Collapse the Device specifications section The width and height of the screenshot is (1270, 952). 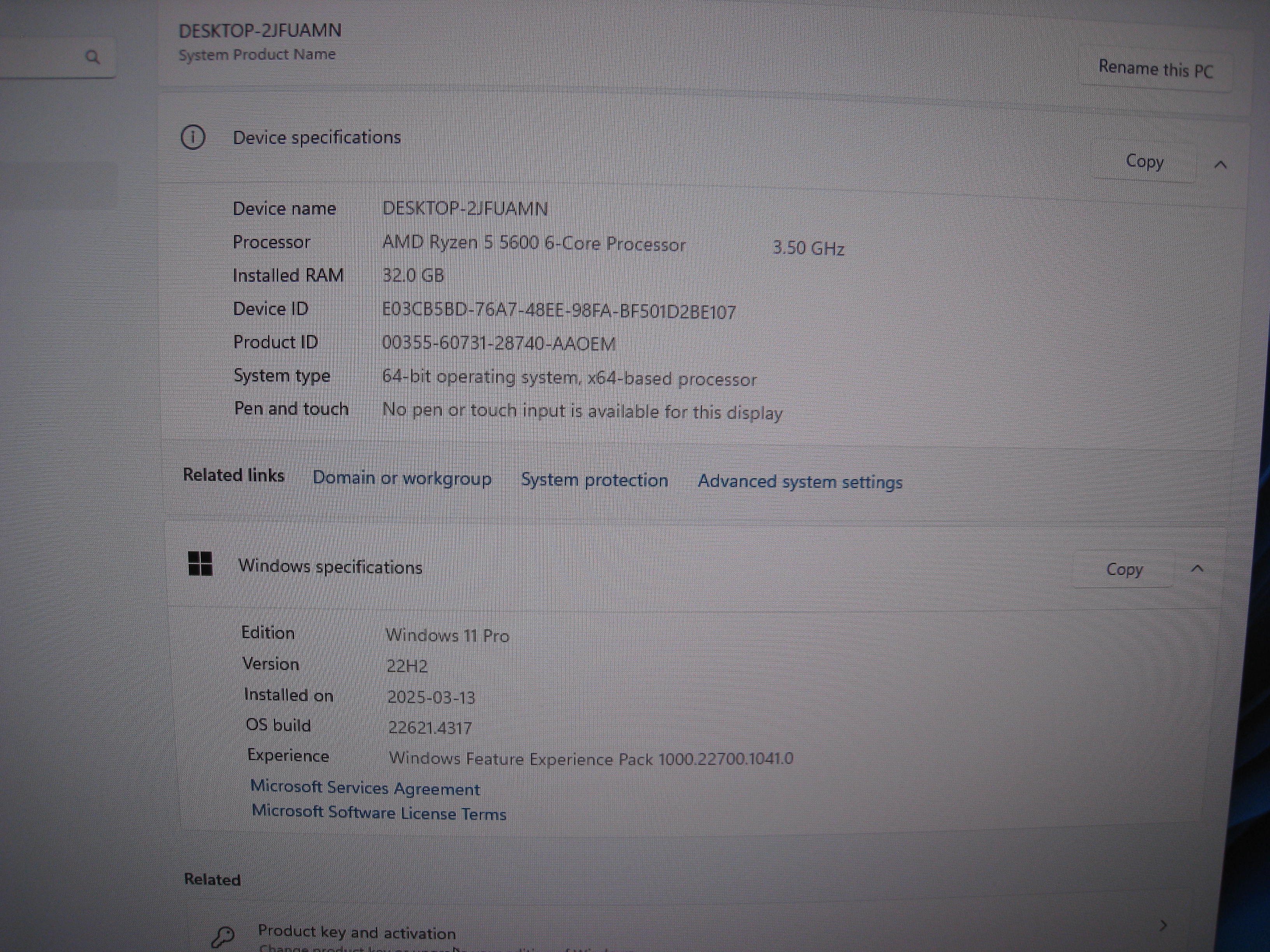[1221, 165]
